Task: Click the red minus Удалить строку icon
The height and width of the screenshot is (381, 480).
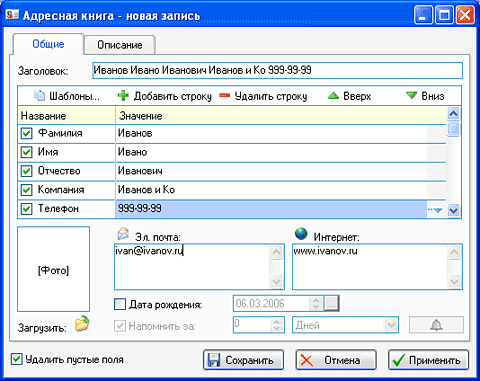Action: (x=225, y=96)
